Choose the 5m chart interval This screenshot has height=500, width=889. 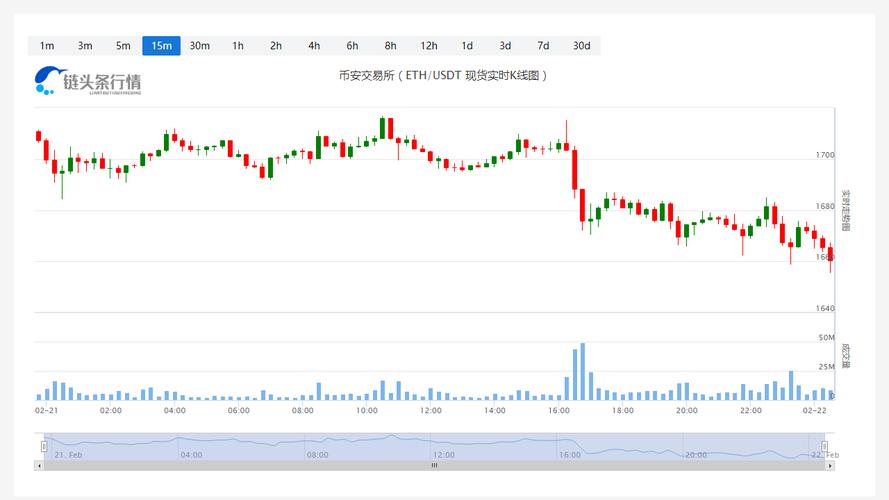[x=123, y=45]
